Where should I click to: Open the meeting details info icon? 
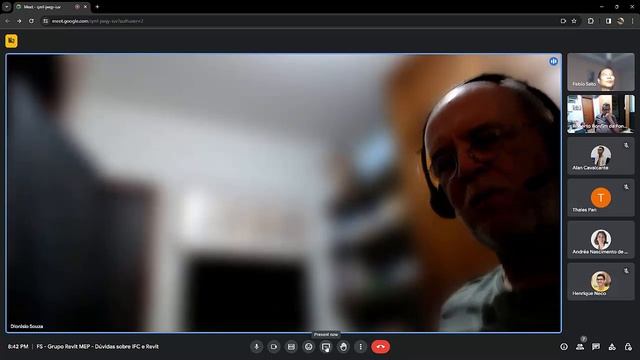click(564, 347)
